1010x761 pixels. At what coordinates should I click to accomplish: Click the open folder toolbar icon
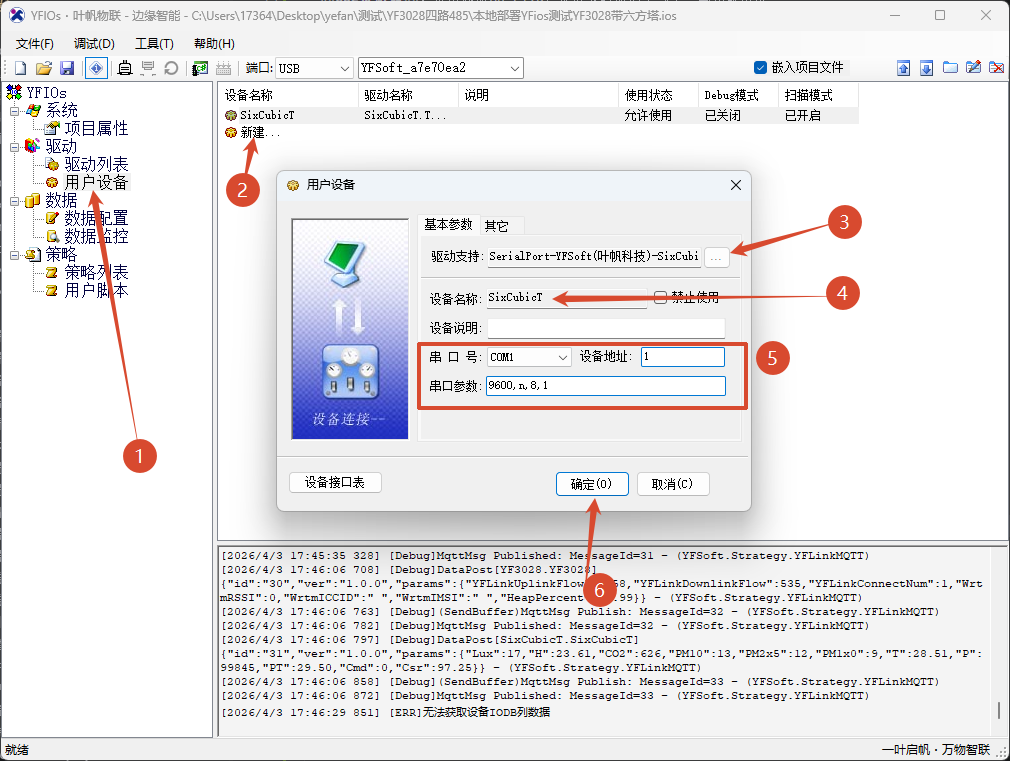43,68
